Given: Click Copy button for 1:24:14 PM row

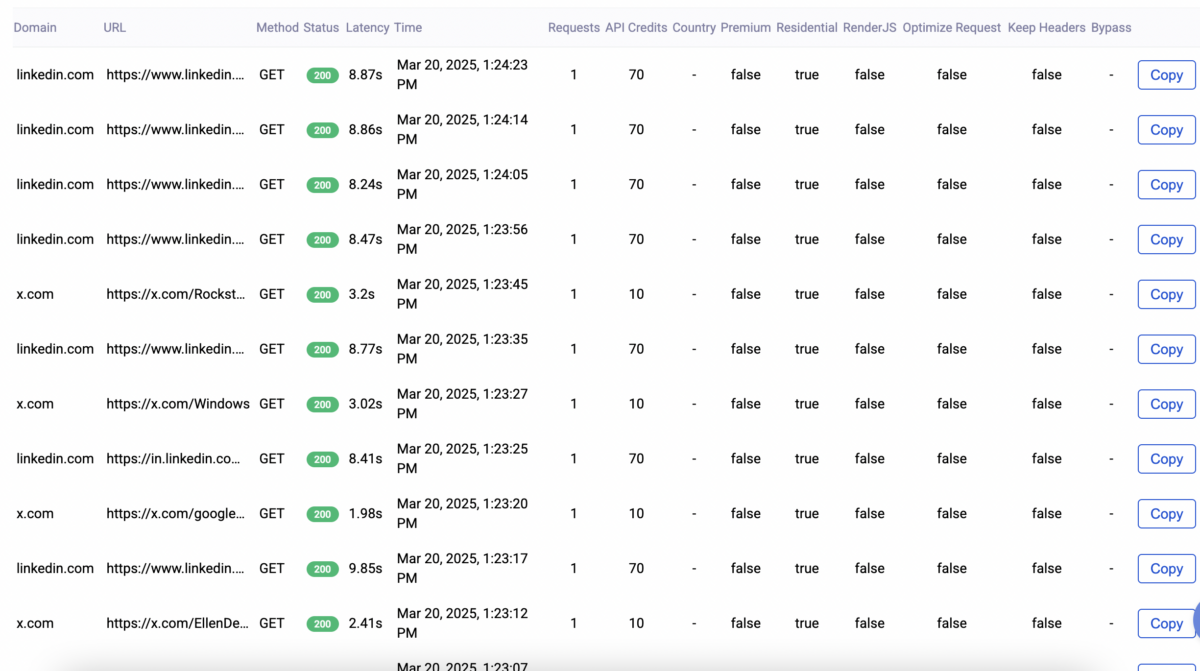Looking at the screenshot, I should coord(1166,130).
